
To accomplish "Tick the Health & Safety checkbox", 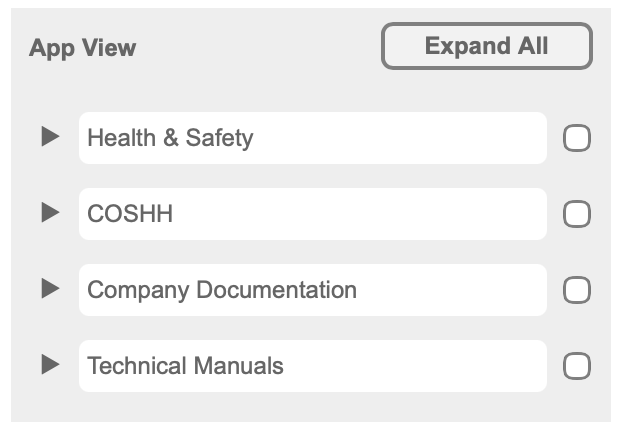I will [577, 138].
